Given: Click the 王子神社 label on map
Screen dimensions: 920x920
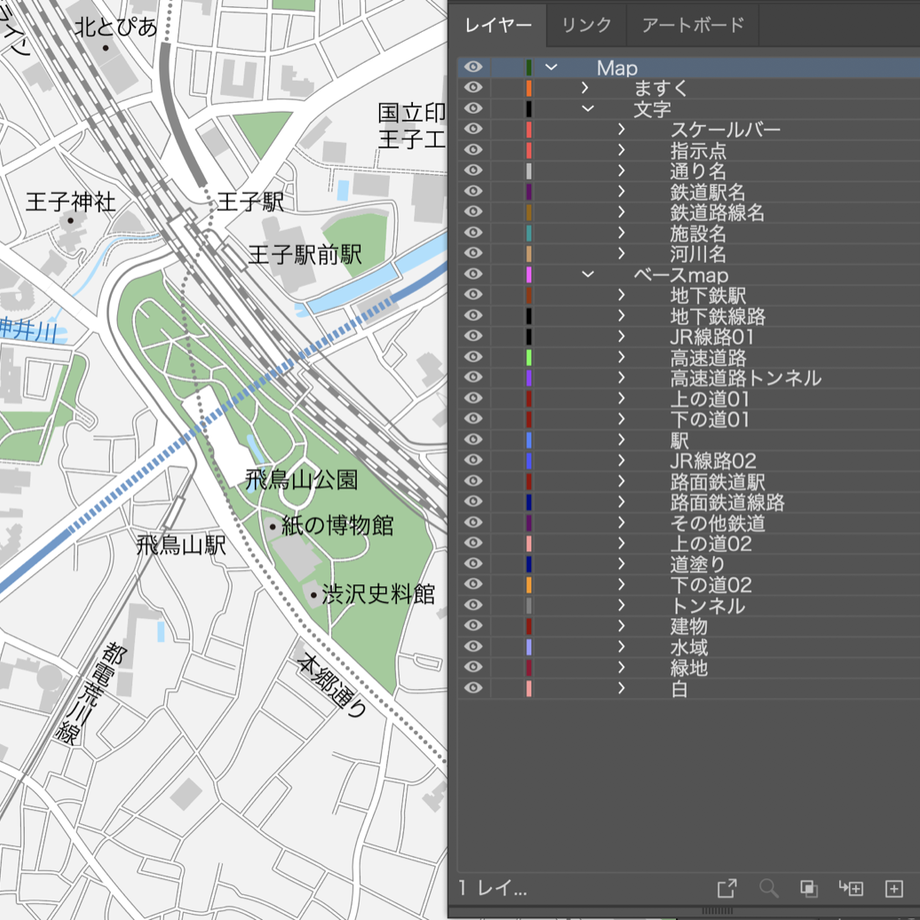Looking at the screenshot, I should tap(70, 202).
